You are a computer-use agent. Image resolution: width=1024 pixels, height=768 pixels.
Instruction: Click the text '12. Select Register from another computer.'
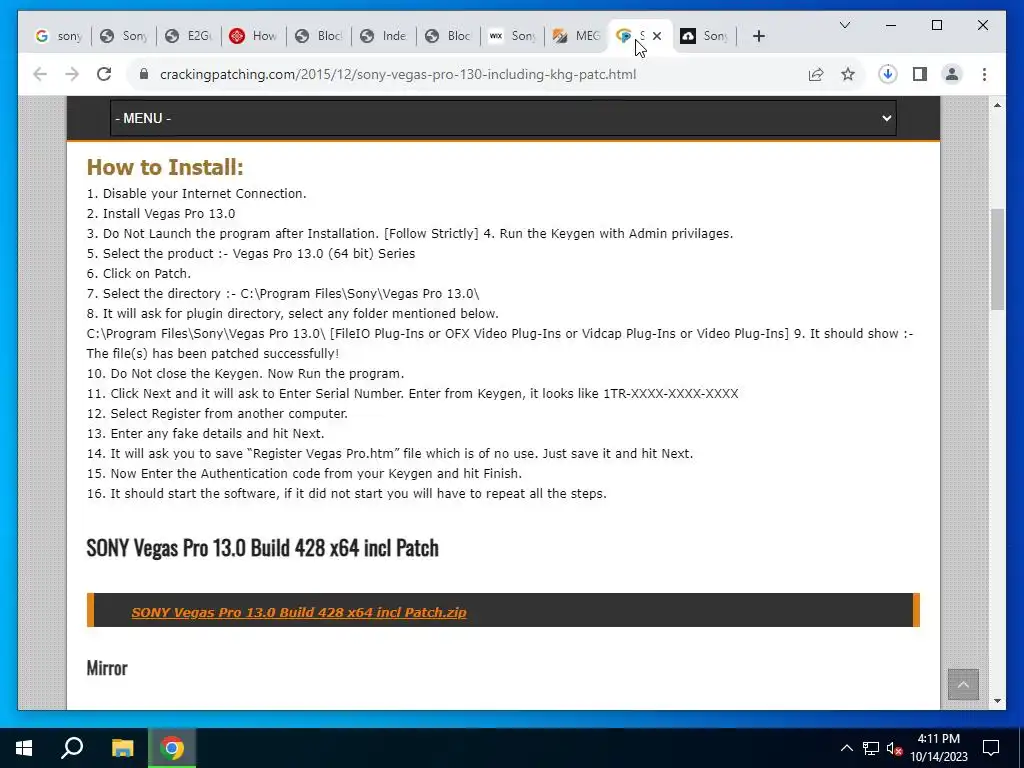[x=217, y=414]
